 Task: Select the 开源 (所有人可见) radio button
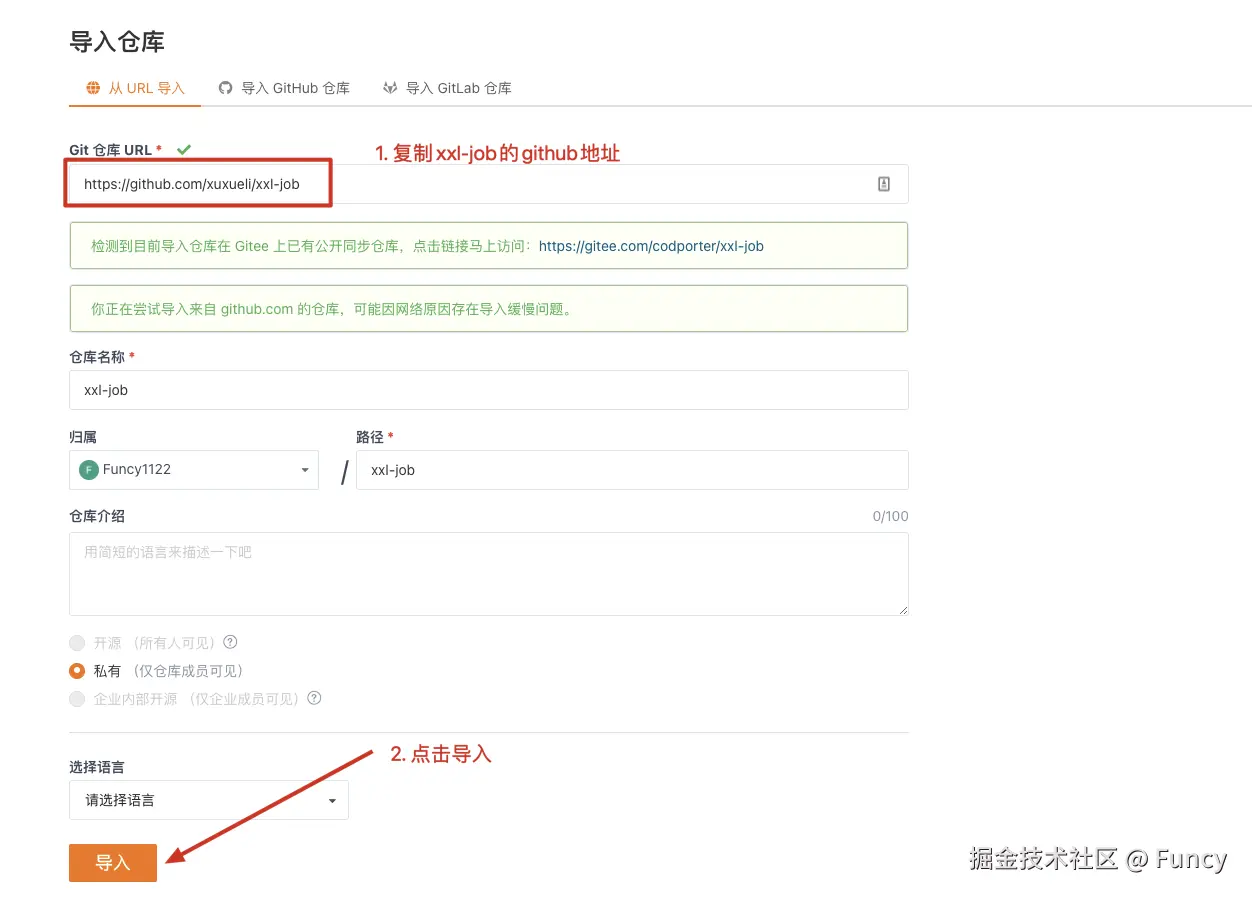(77, 643)
